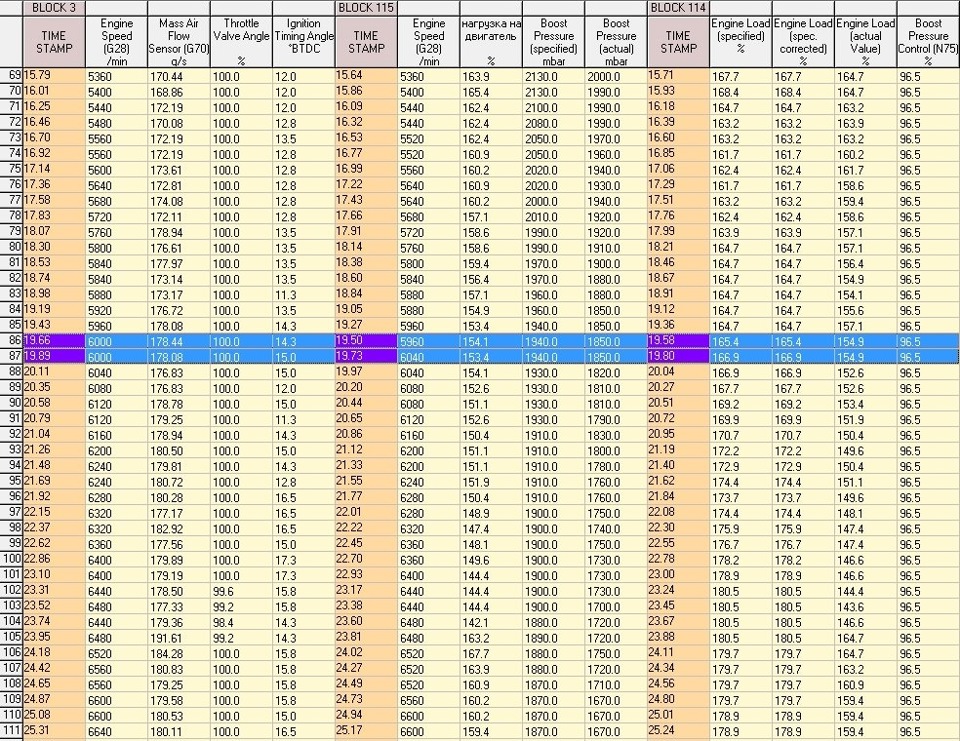Click time stamp 24.18 in row 106
960x741 pixels.
coord(54,653)
